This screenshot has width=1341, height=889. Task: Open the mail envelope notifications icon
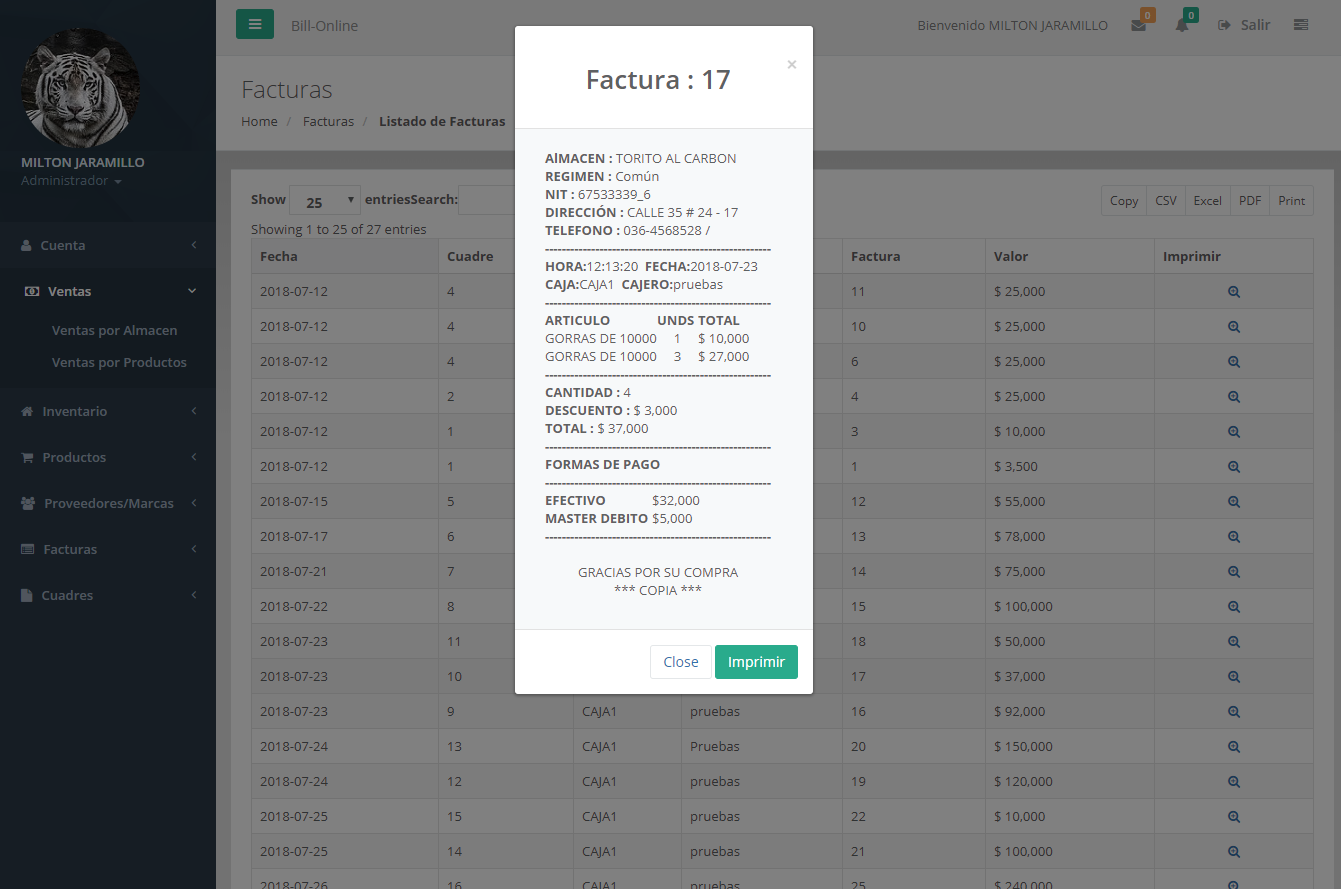[x=1139, y=25]
